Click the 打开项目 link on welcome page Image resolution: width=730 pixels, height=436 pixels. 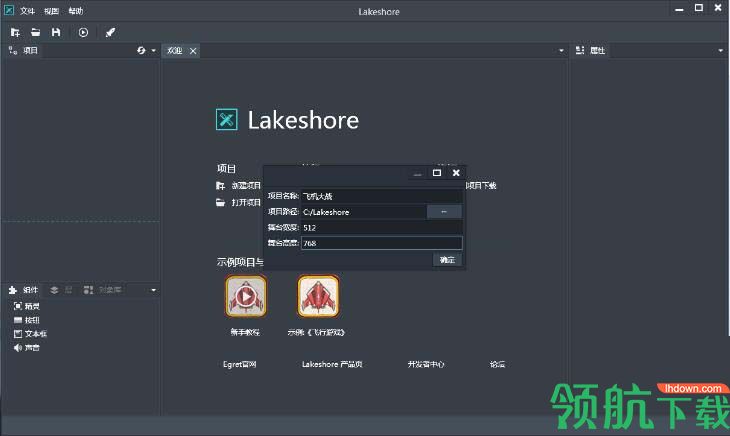click(246, 202)
